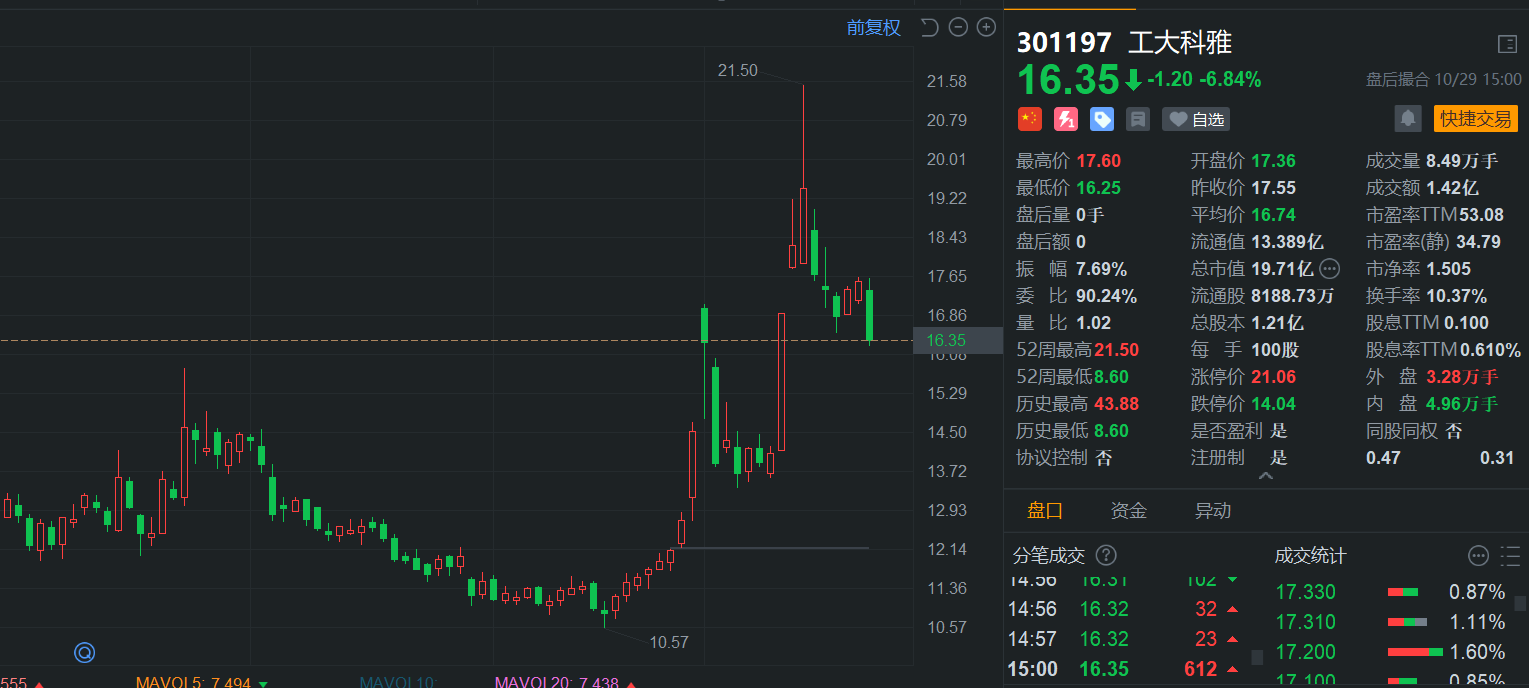The height and width of the screenshot is (688, 1529).
Task: Click the MAVOL10 indicator label
Action: coord(399,684)
